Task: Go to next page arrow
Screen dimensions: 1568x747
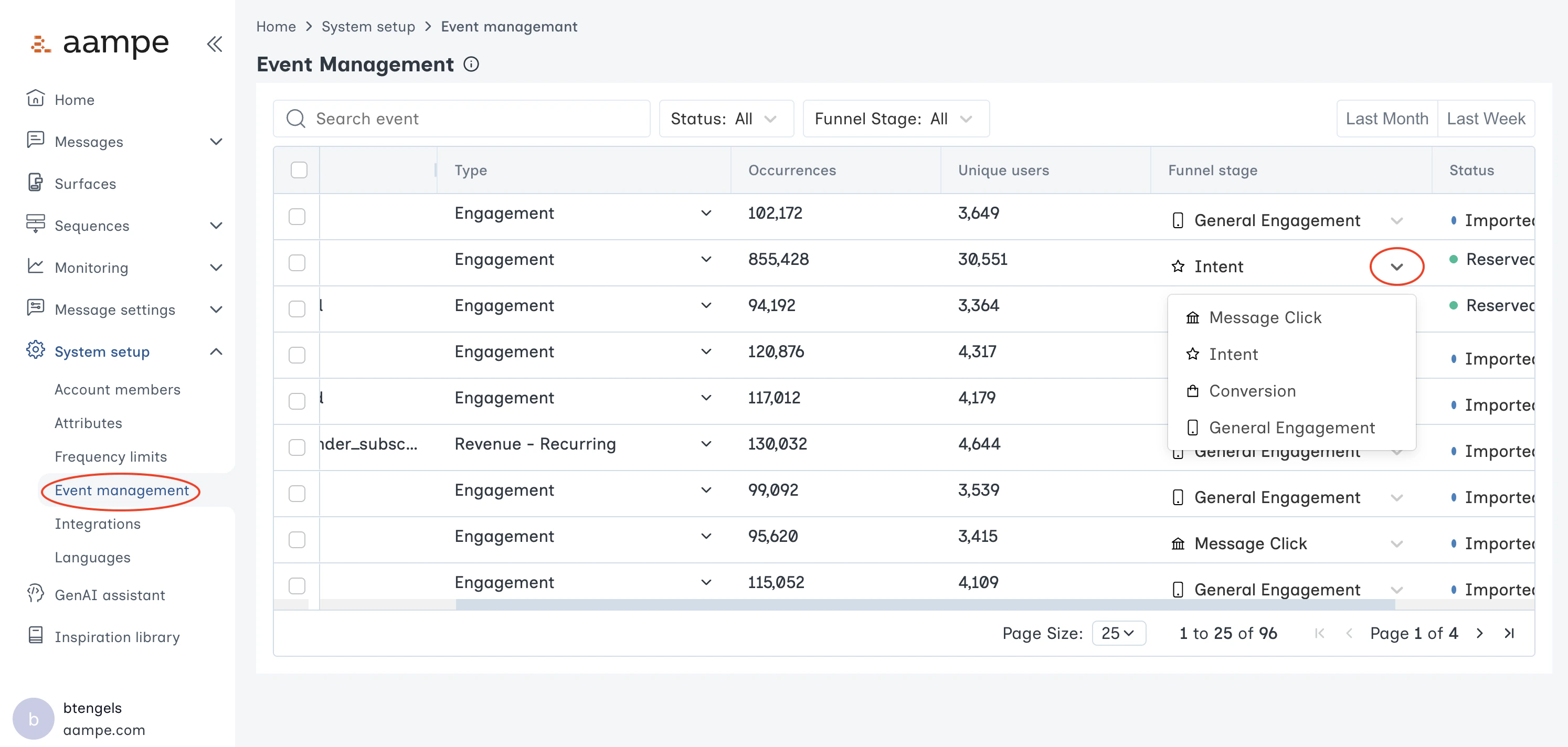Action: click(1480, 633)
